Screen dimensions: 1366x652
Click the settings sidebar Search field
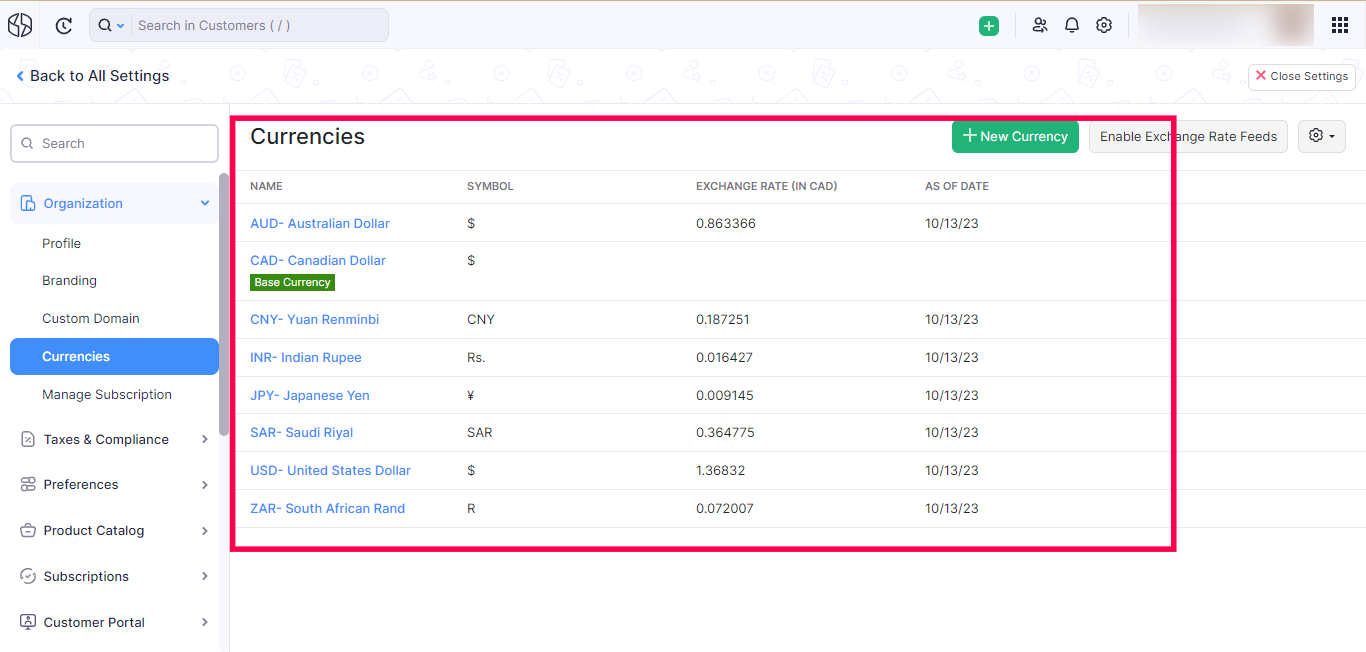[114, 143]
